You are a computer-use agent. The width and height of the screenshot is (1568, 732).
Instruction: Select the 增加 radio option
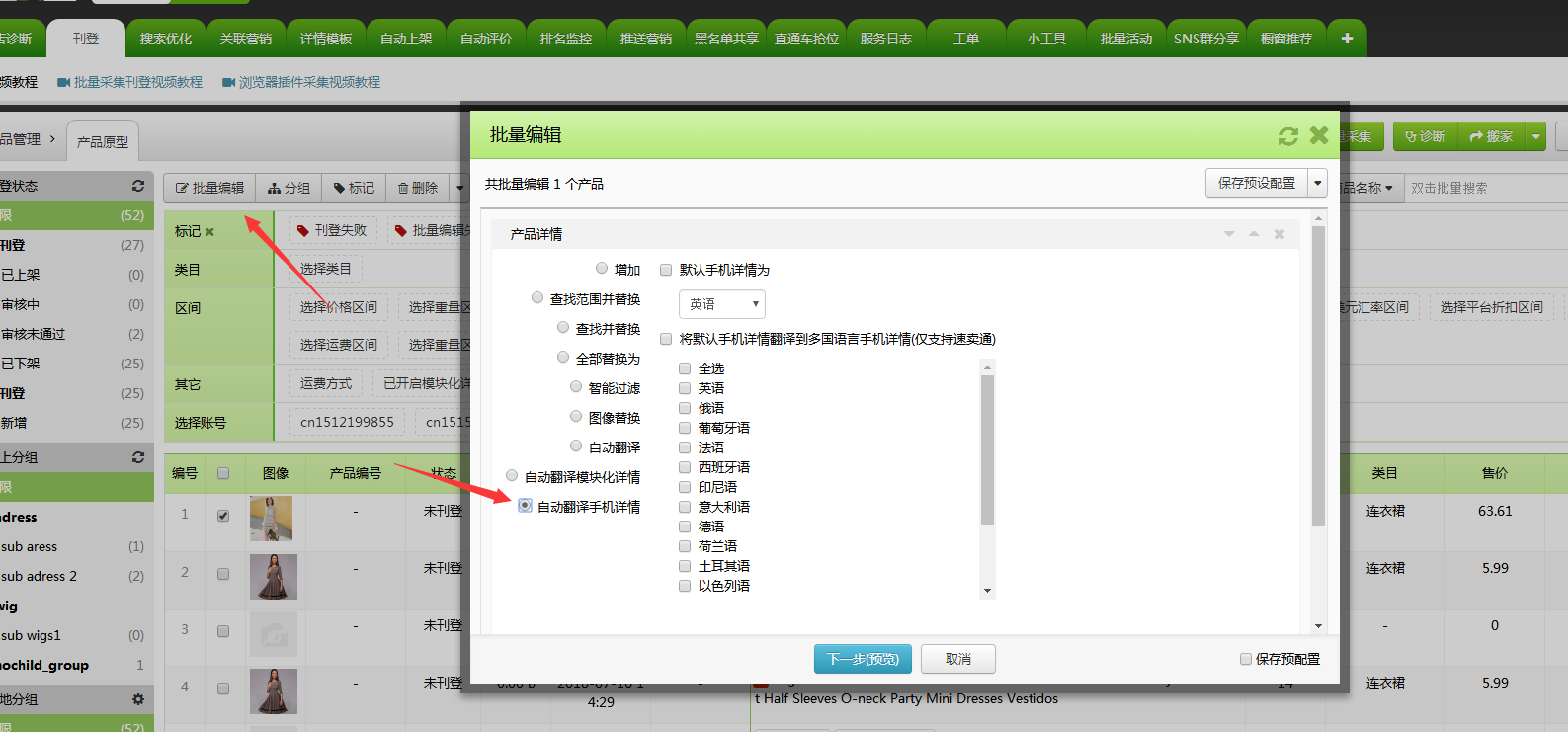pyautogui.click(x=602, y=269)
